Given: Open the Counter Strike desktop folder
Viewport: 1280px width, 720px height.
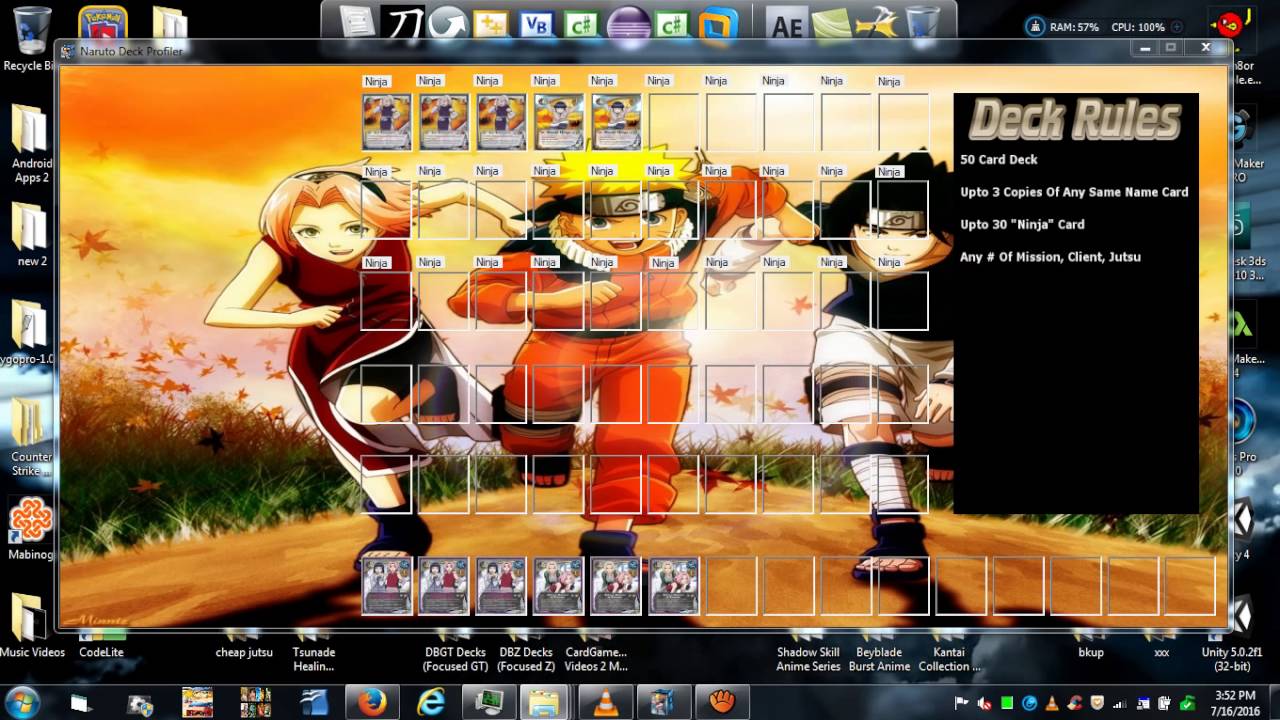Looking at the screenshot, I should click(x=31, y=437).
